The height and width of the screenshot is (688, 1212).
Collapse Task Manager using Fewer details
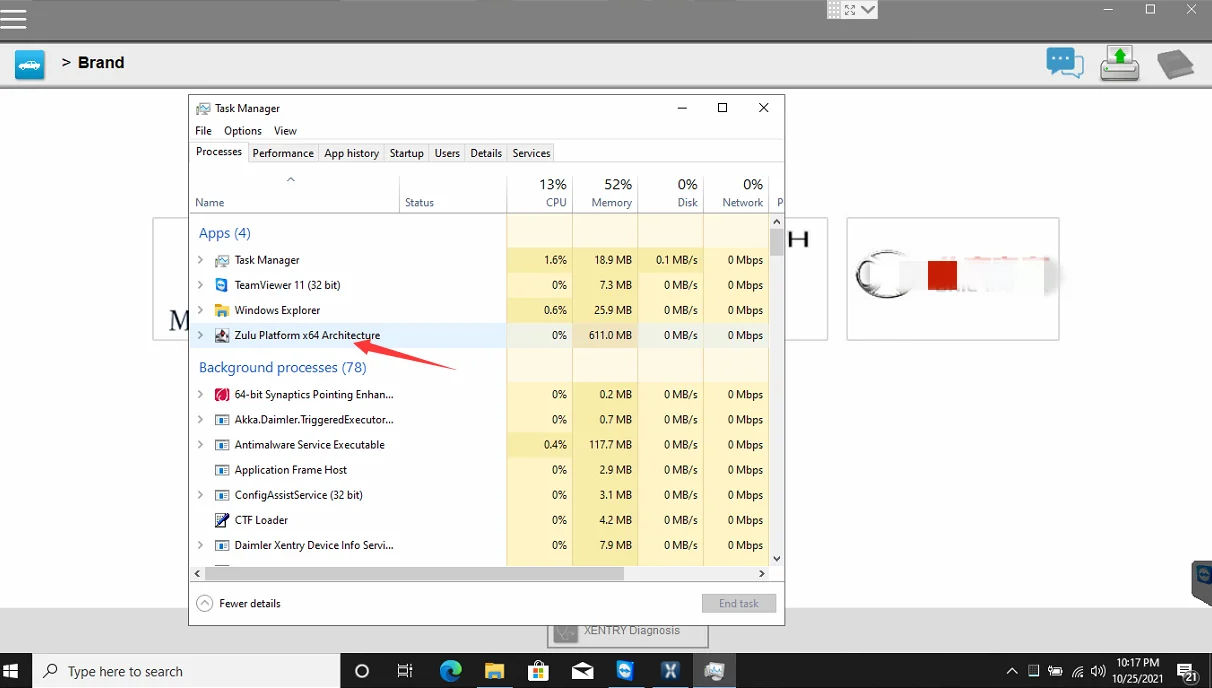coord(239,604)
